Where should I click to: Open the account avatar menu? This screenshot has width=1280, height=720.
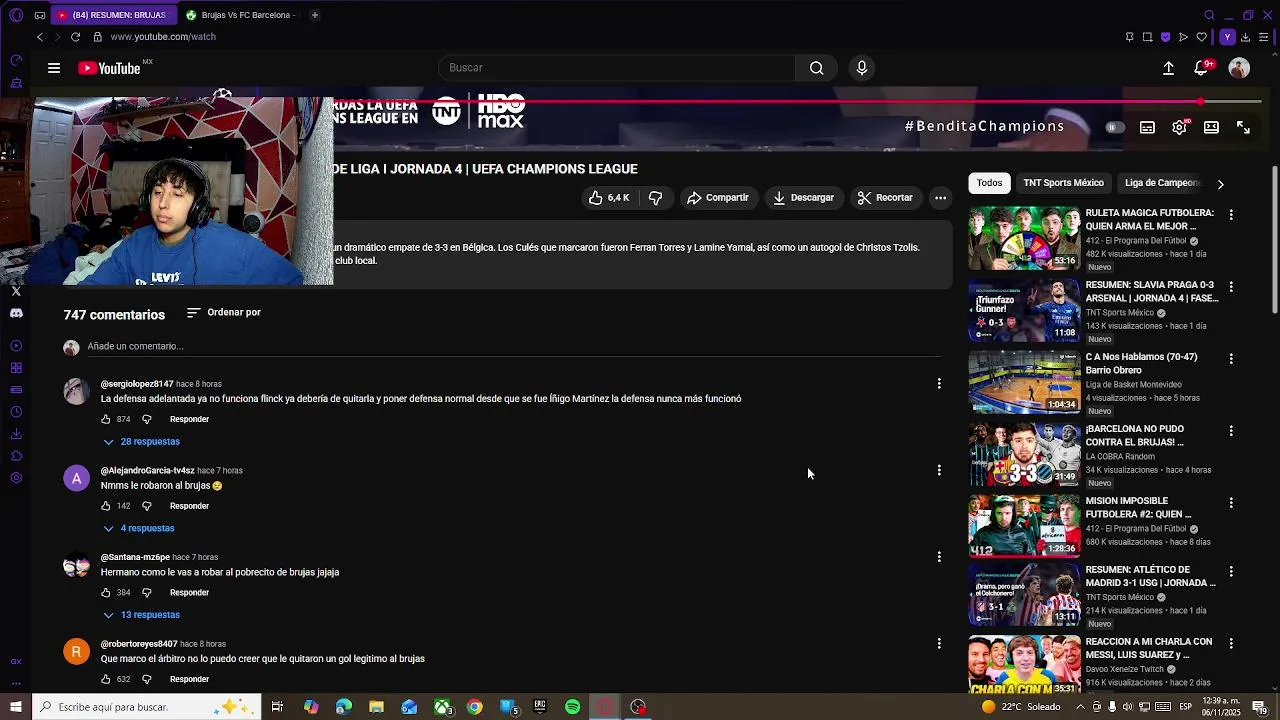coord(1239,68)
